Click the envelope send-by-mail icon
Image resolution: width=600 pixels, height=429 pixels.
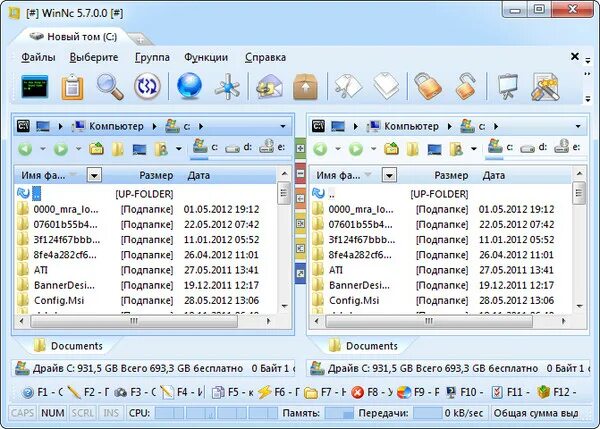click(x=269, y=87)
